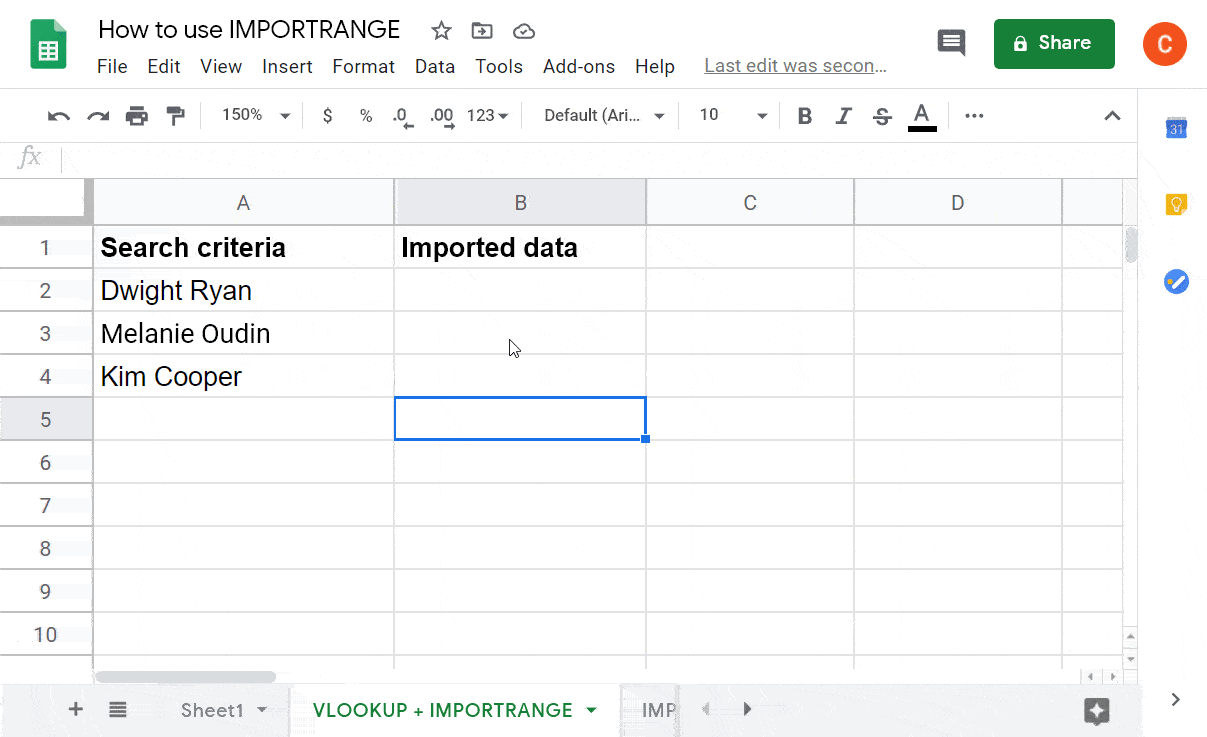This screenshot has width=1207, height=737.
Task: Open the Explore button at bottom right
Action: [x=1097, y=710]
